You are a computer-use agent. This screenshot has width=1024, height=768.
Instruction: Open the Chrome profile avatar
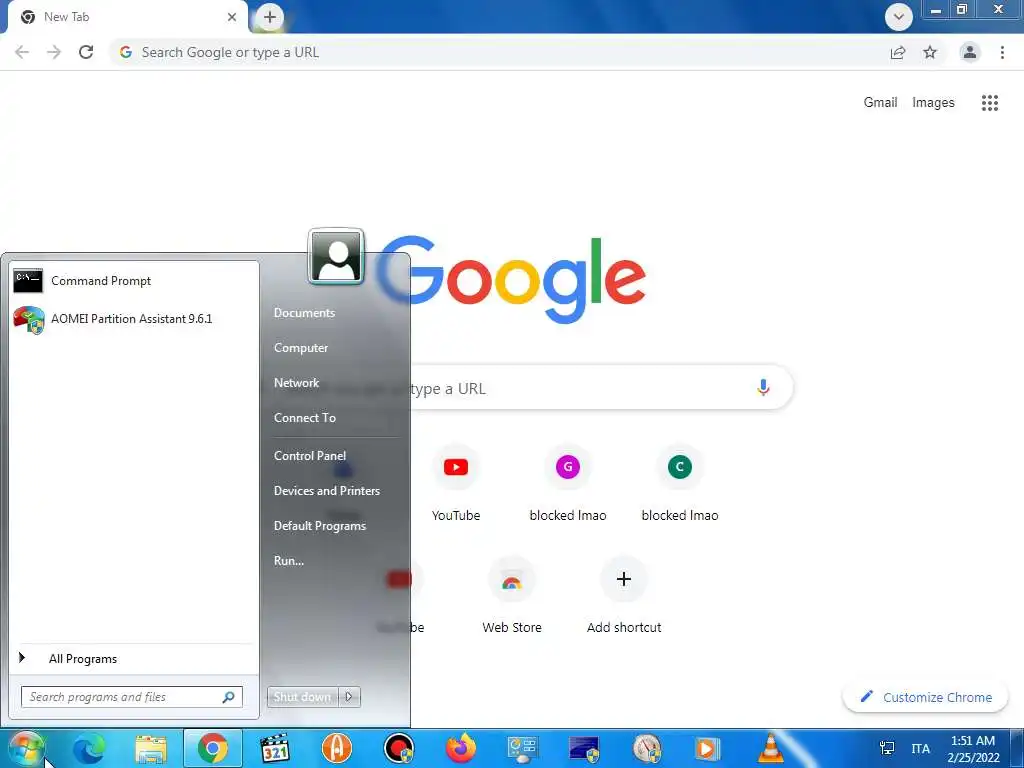pos(970,52)
